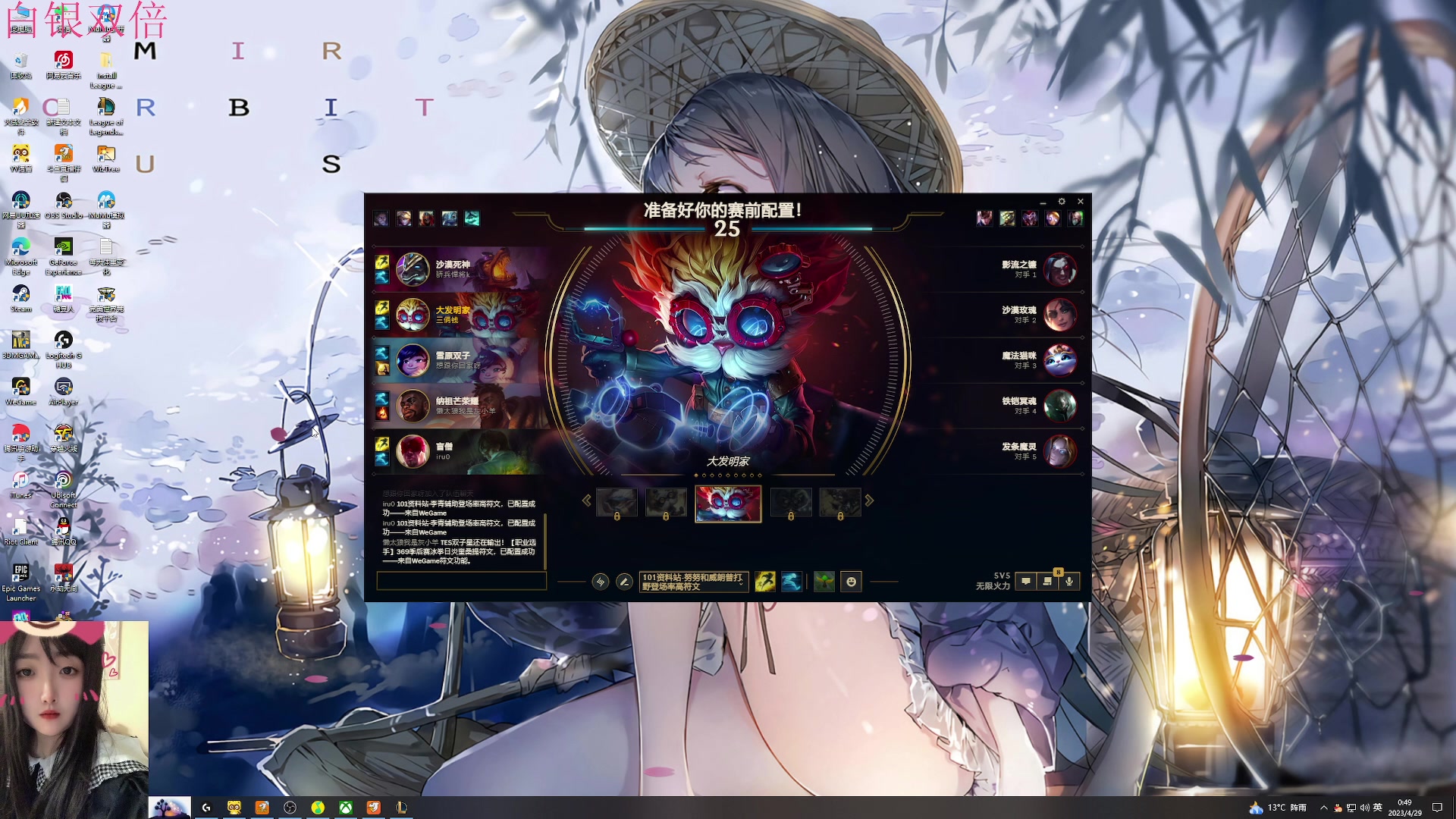This screenshot has width=1456, height=819.
Task: Click the chat message input field
Action: [x=461, y=582]
